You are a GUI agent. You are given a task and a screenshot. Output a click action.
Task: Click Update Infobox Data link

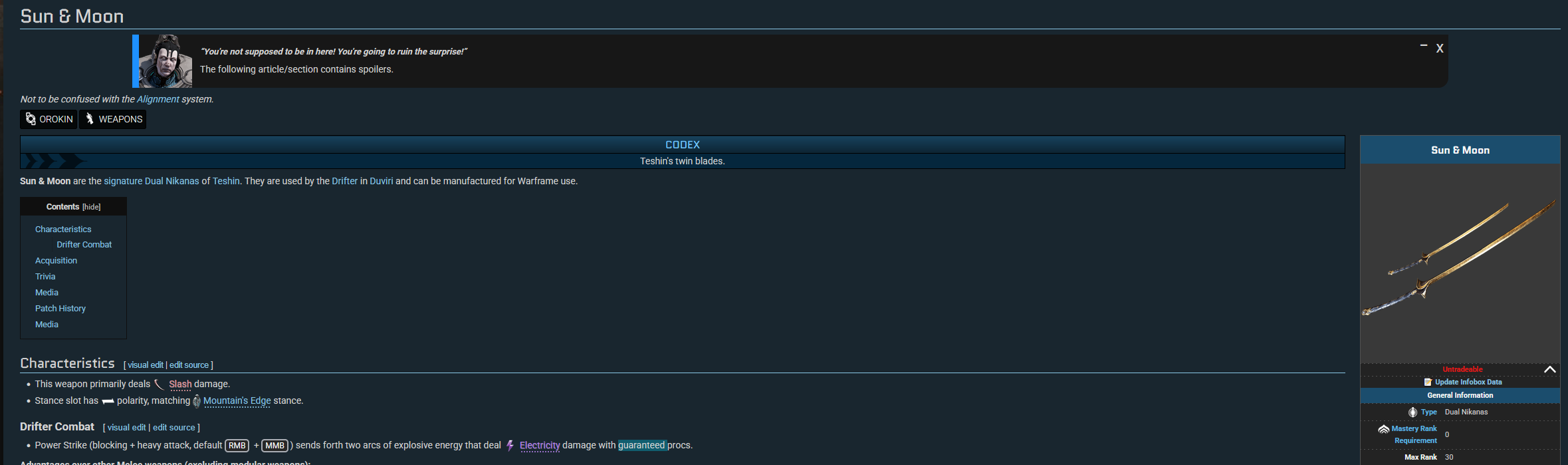click(x=1468, y=382)
